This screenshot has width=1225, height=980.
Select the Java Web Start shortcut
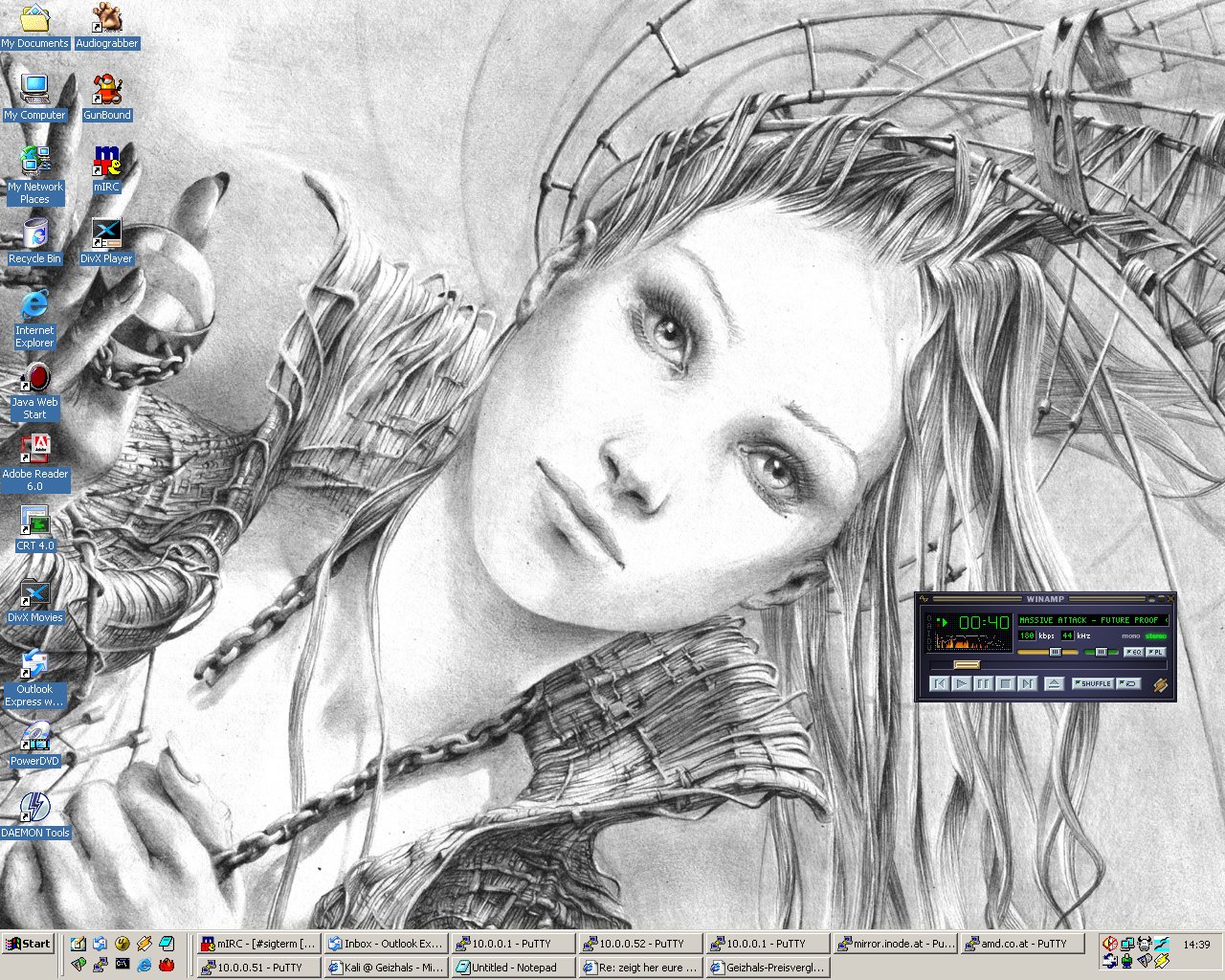coord(34,390)
